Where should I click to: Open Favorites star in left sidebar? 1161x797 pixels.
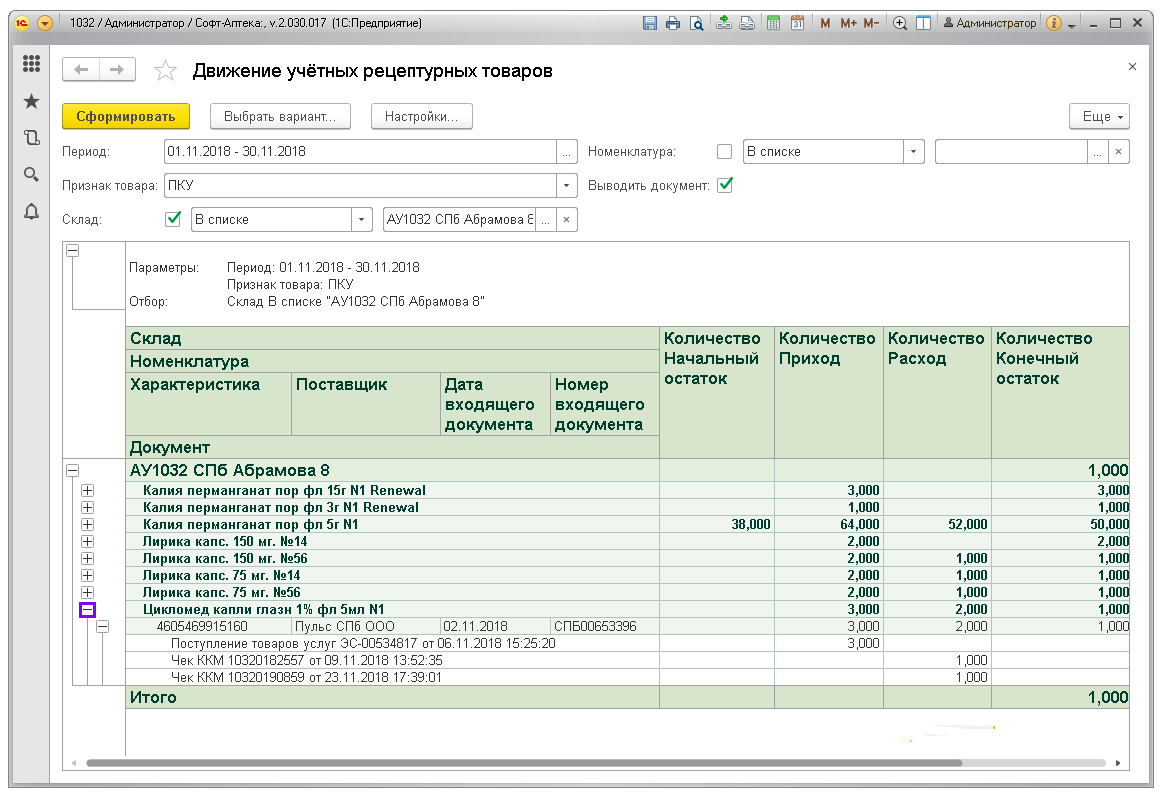(x=31, y=101)
